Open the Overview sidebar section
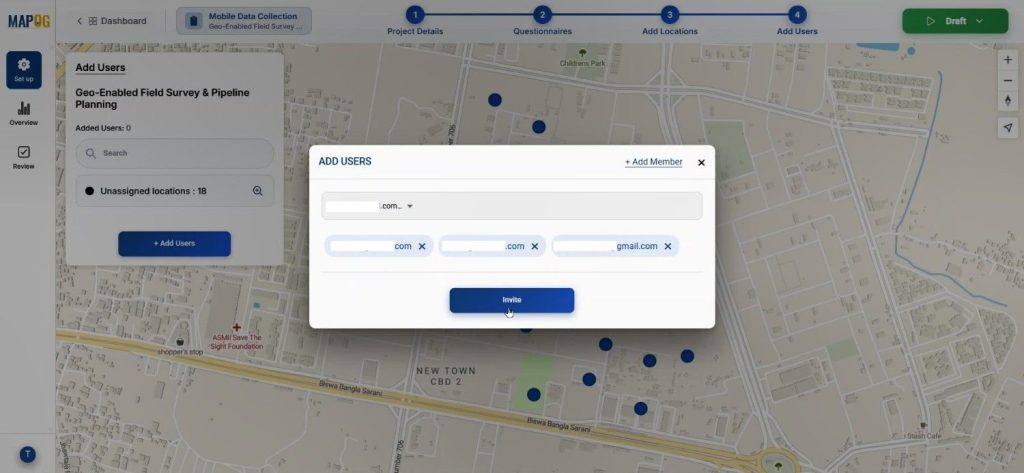Image resolution: width=1024 pixels, height=473 pixels. [x=24, y=114]
